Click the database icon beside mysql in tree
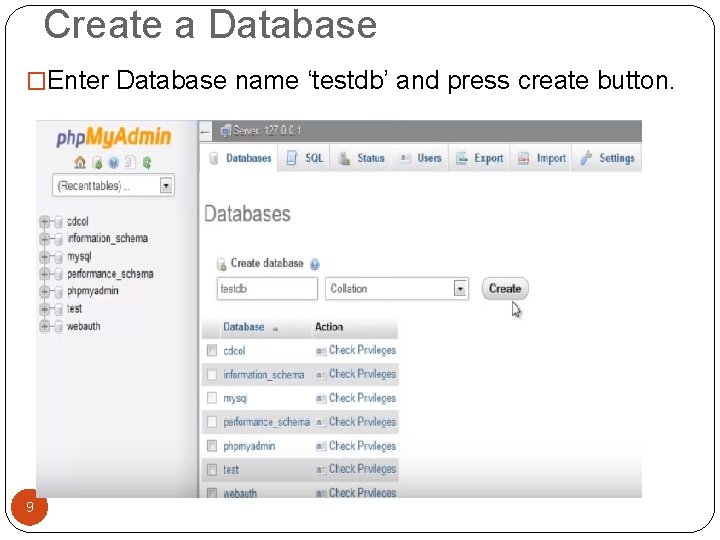 click(58, 257)
